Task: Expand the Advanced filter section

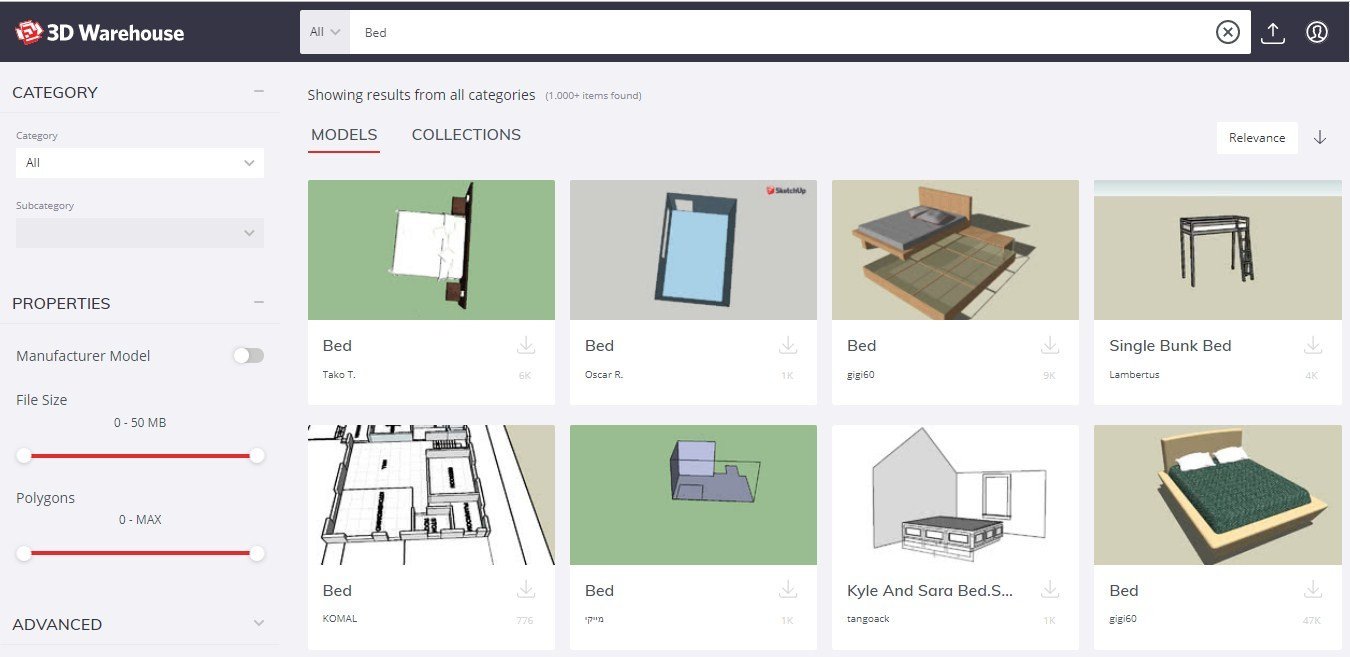Action: [259, 624]
